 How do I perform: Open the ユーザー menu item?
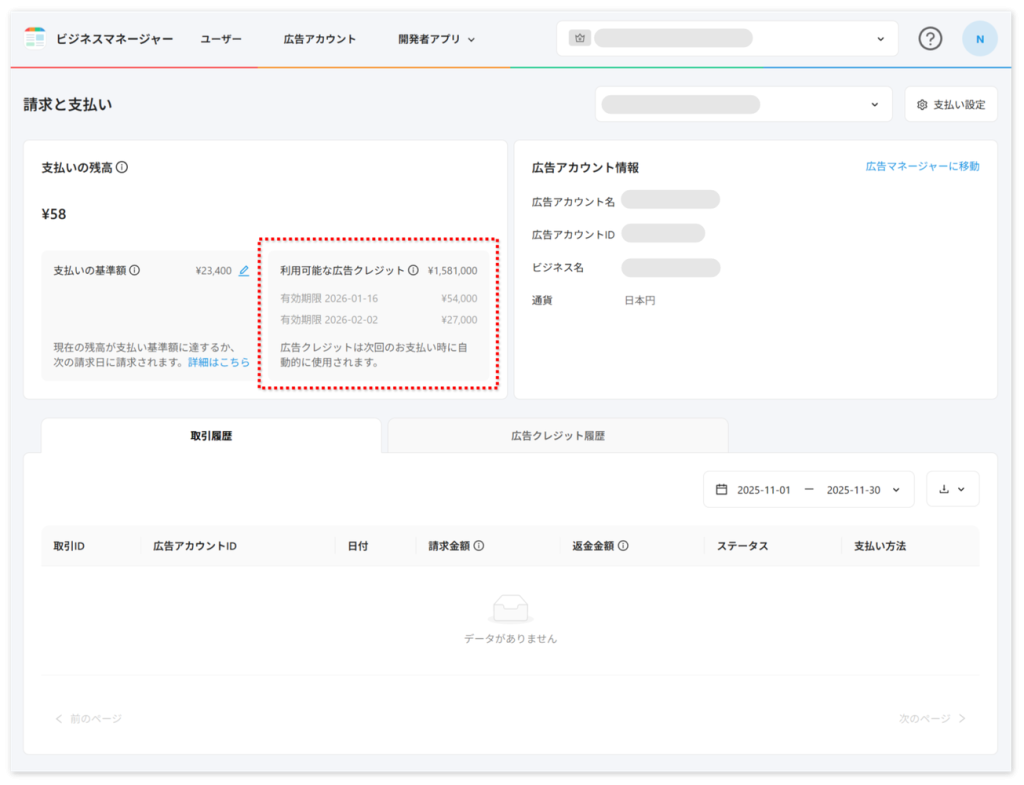pos(221,39)
